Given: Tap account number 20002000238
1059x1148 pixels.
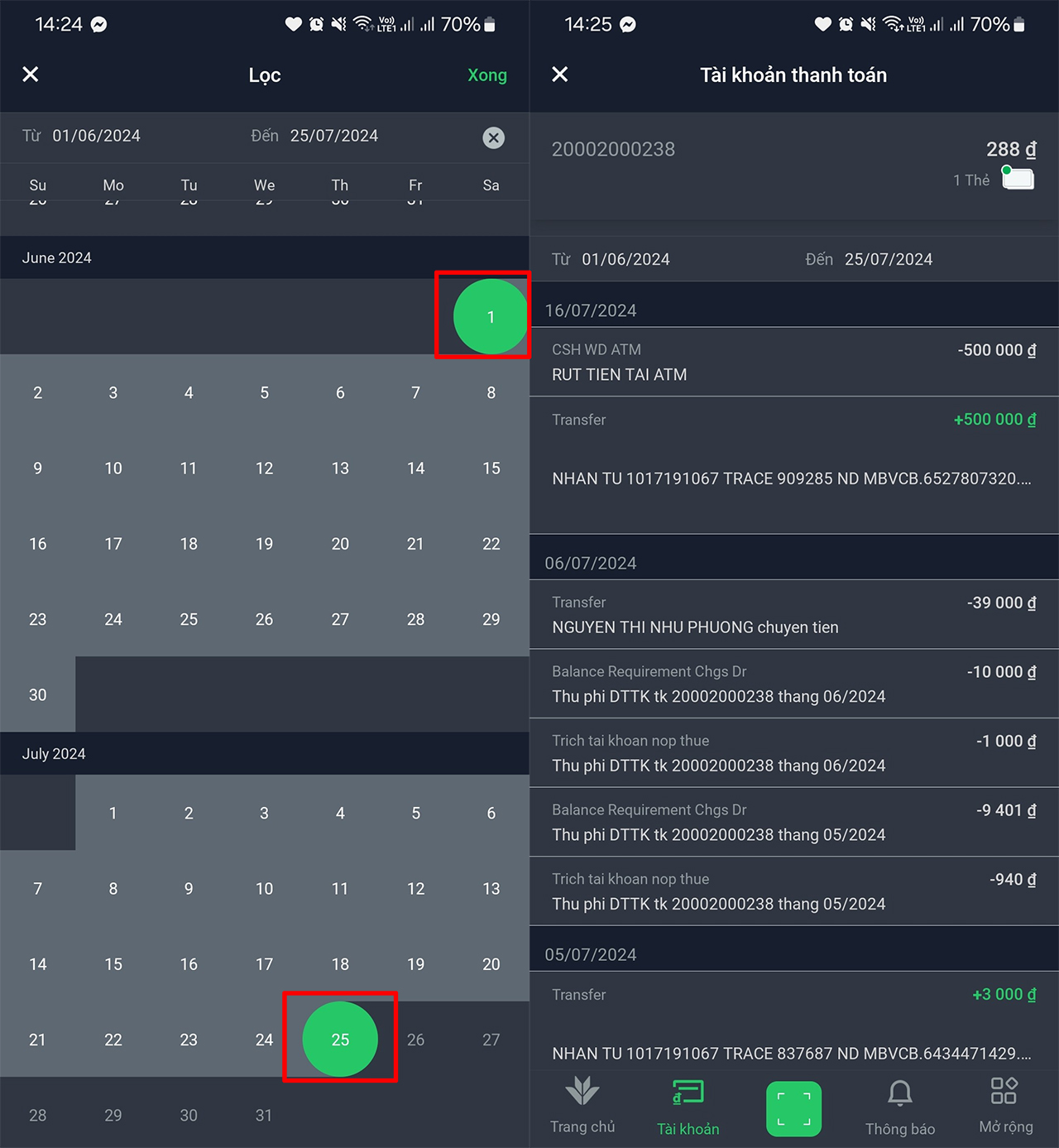Looking at the screenshot, I should (613, 149).
